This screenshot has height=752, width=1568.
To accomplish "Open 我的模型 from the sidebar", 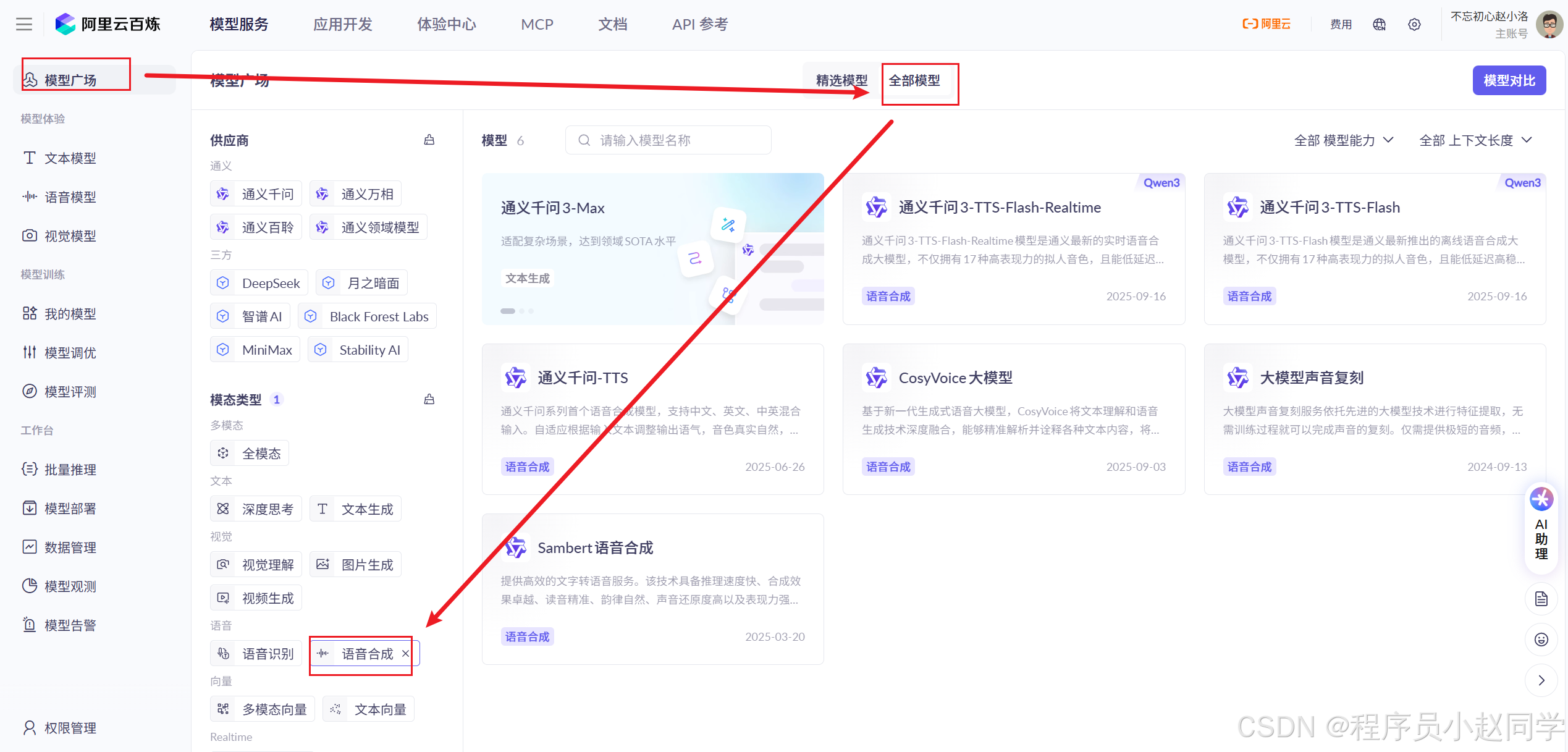I will coord(70,313).
